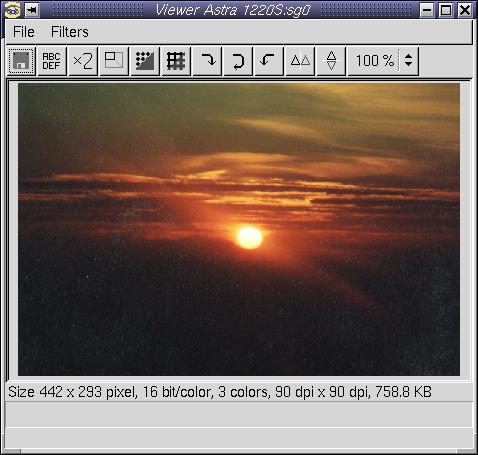478x455 pixels.
Task: Click the image size status bar text
Action: 220,392
